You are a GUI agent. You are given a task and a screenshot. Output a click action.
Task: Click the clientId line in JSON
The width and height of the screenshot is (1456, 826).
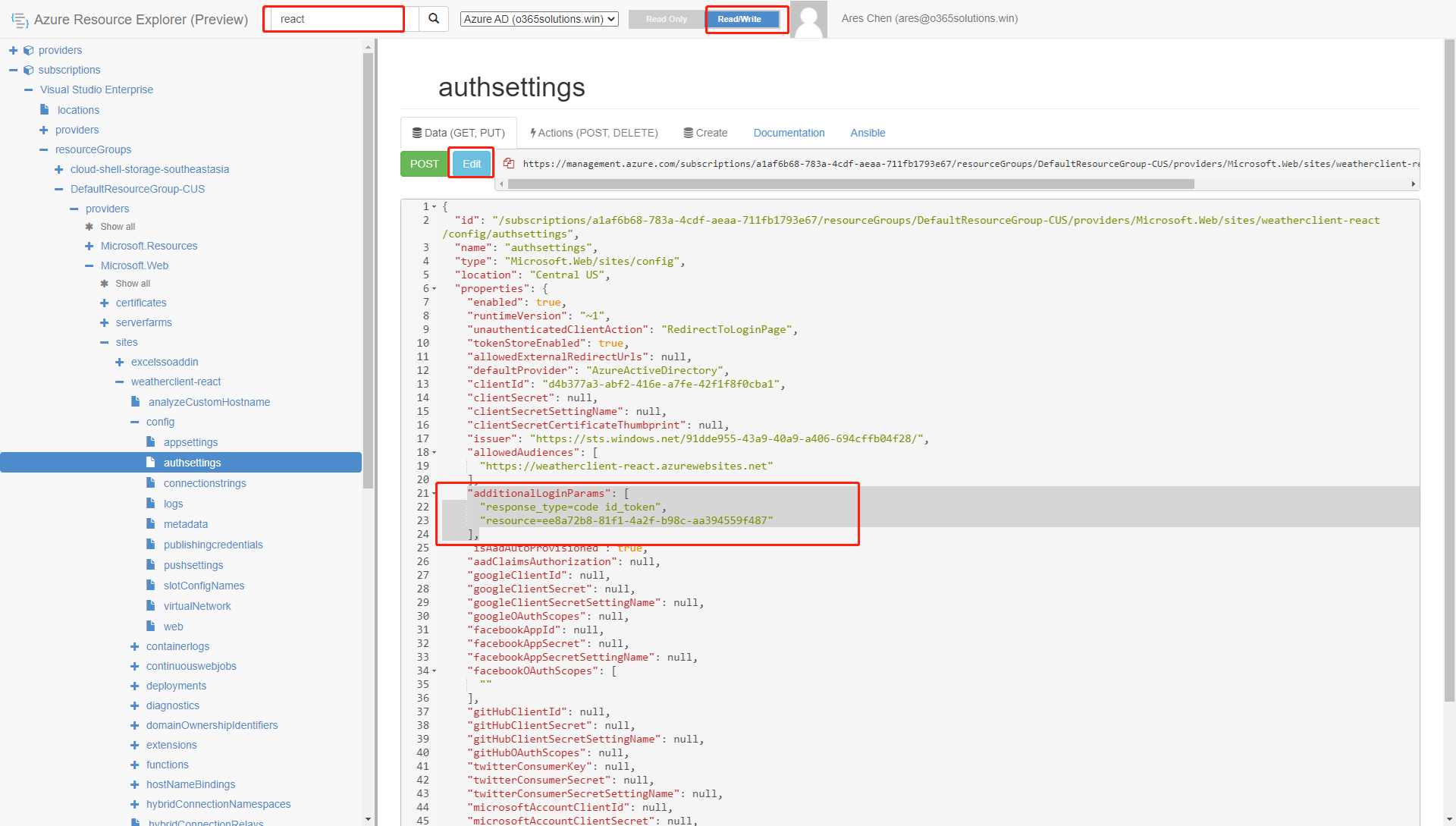point(626,384)
